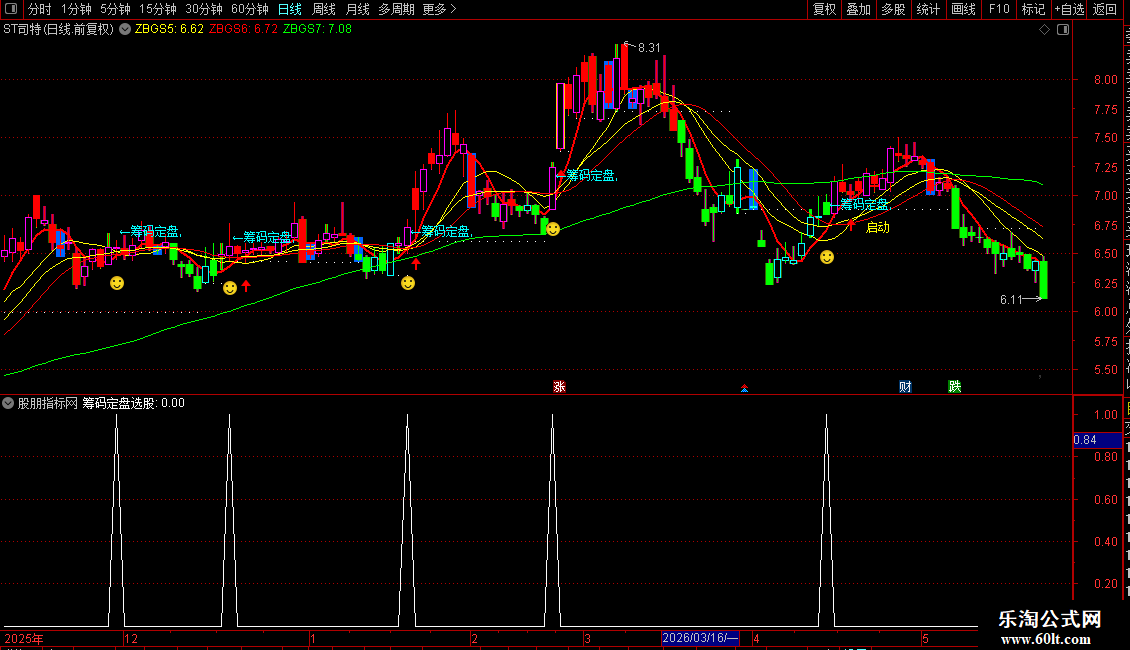Click the green 跌 marker icon

pos(955,387)
